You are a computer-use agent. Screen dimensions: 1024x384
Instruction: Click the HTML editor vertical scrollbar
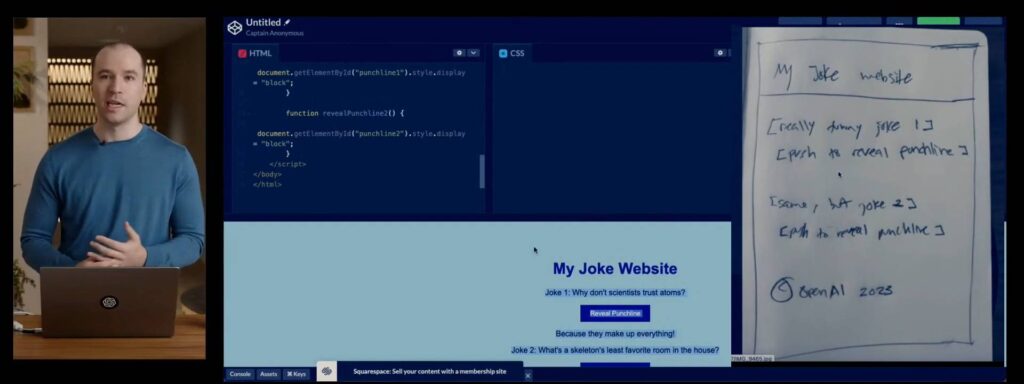pyautogui.click(x=483, y=171)
